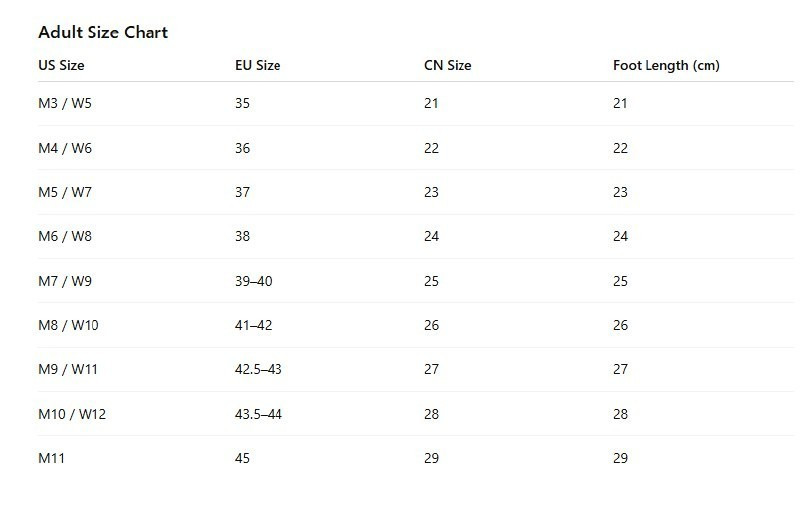Click the M10 / W12 size cell
This screenshot has width=800, height=517.
click(x=72, y=414)
